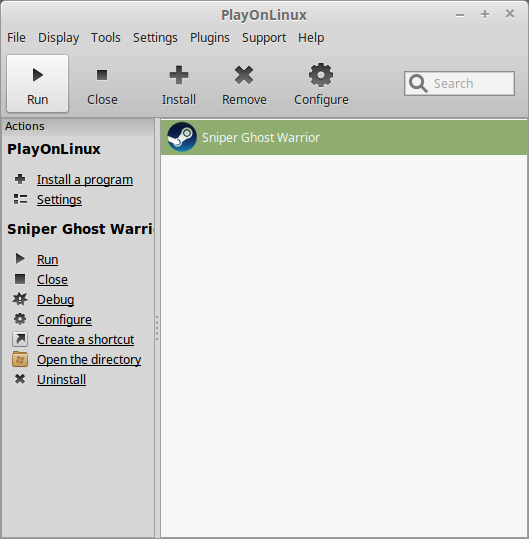The height and width of the screenshot is (539, 529).
Task: Open the Settings menu in menu bar
Action: [x=155, y=37]
